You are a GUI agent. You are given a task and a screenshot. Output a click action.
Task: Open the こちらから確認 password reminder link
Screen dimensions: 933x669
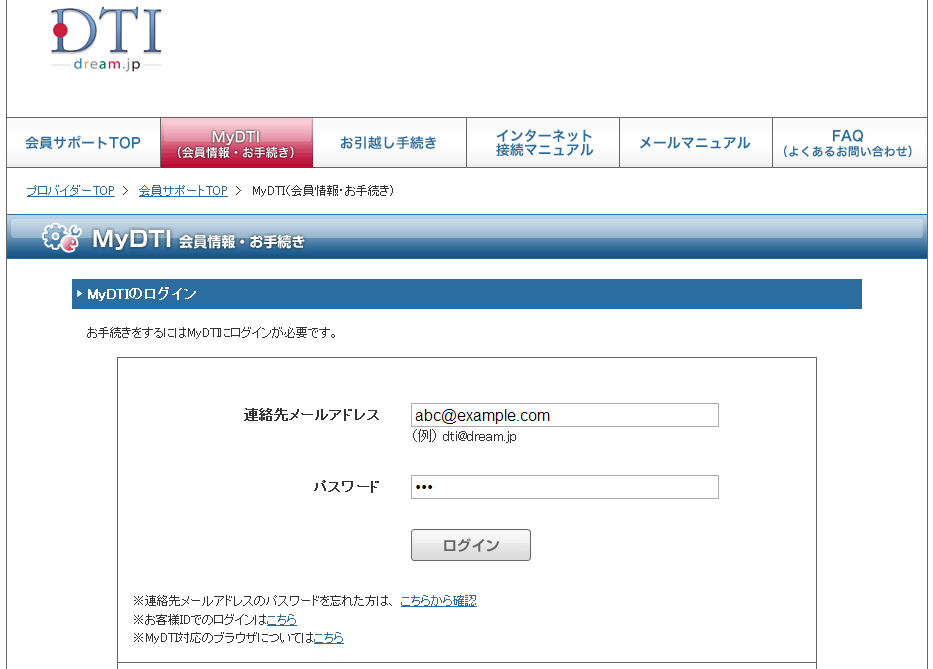point(439,601)
